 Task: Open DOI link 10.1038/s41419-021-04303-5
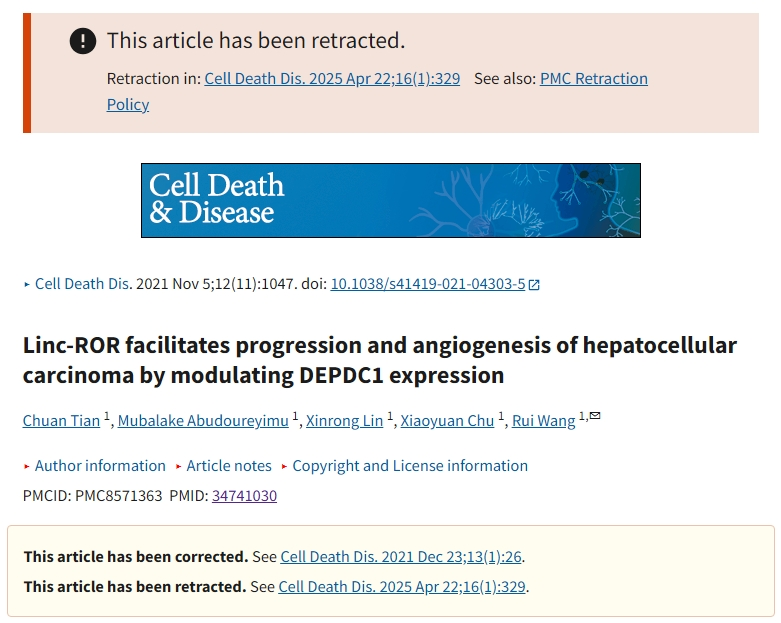point(428,284)
